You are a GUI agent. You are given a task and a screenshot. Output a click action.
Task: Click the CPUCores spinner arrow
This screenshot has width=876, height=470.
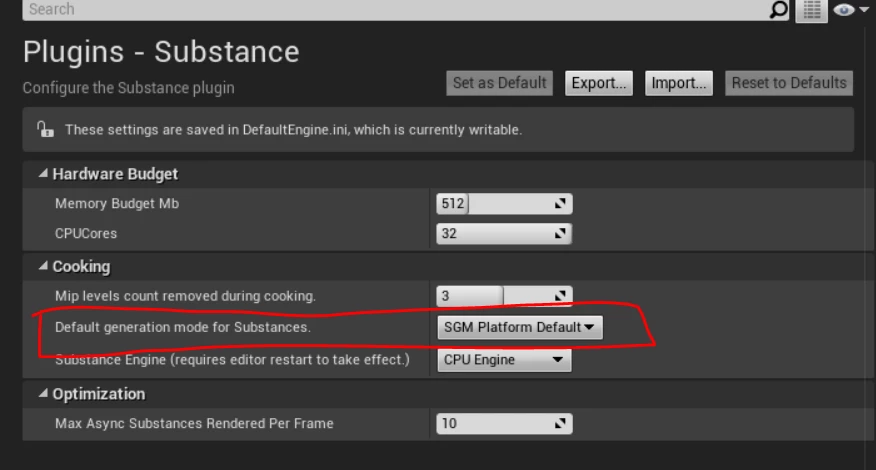(x=560, y=234)
